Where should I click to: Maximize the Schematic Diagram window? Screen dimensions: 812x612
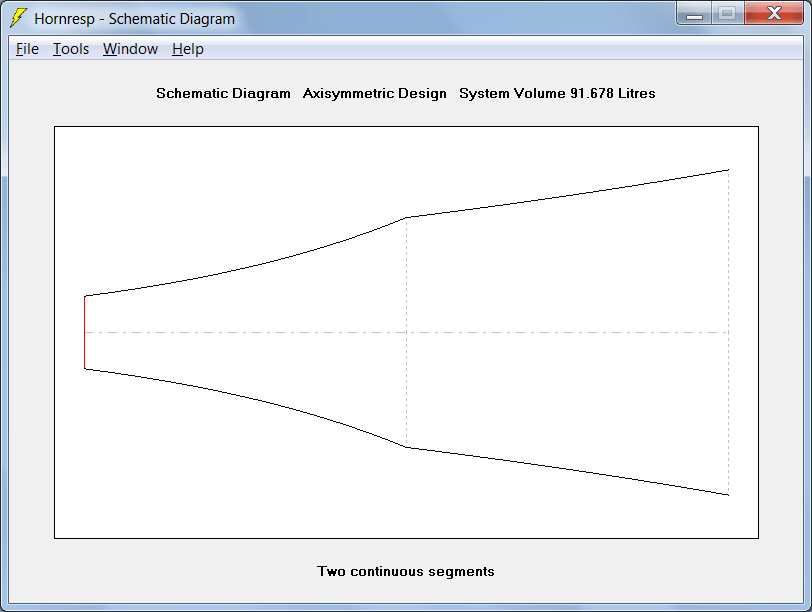click(x=728, y=13)
